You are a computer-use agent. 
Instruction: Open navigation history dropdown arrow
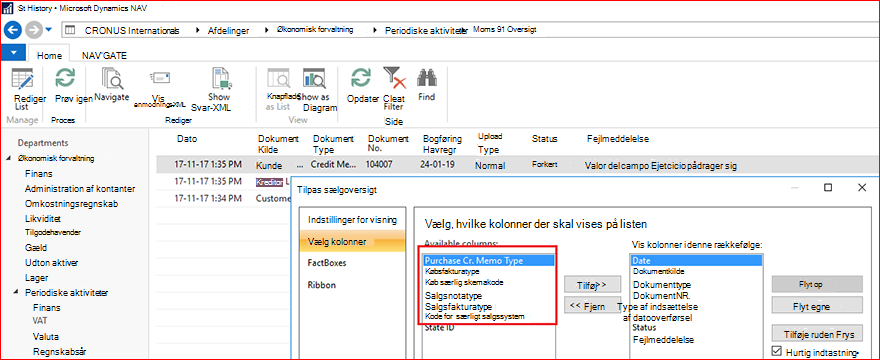click(x=49, y=30)
